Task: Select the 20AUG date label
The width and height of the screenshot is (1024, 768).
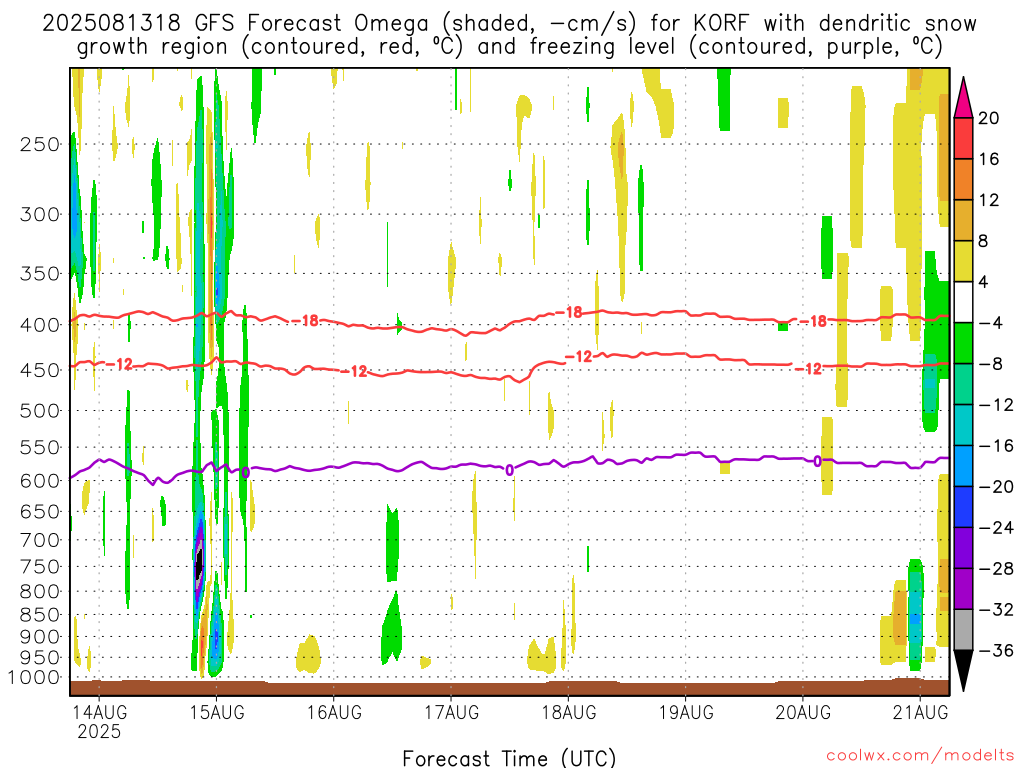Action: [803, 712]
